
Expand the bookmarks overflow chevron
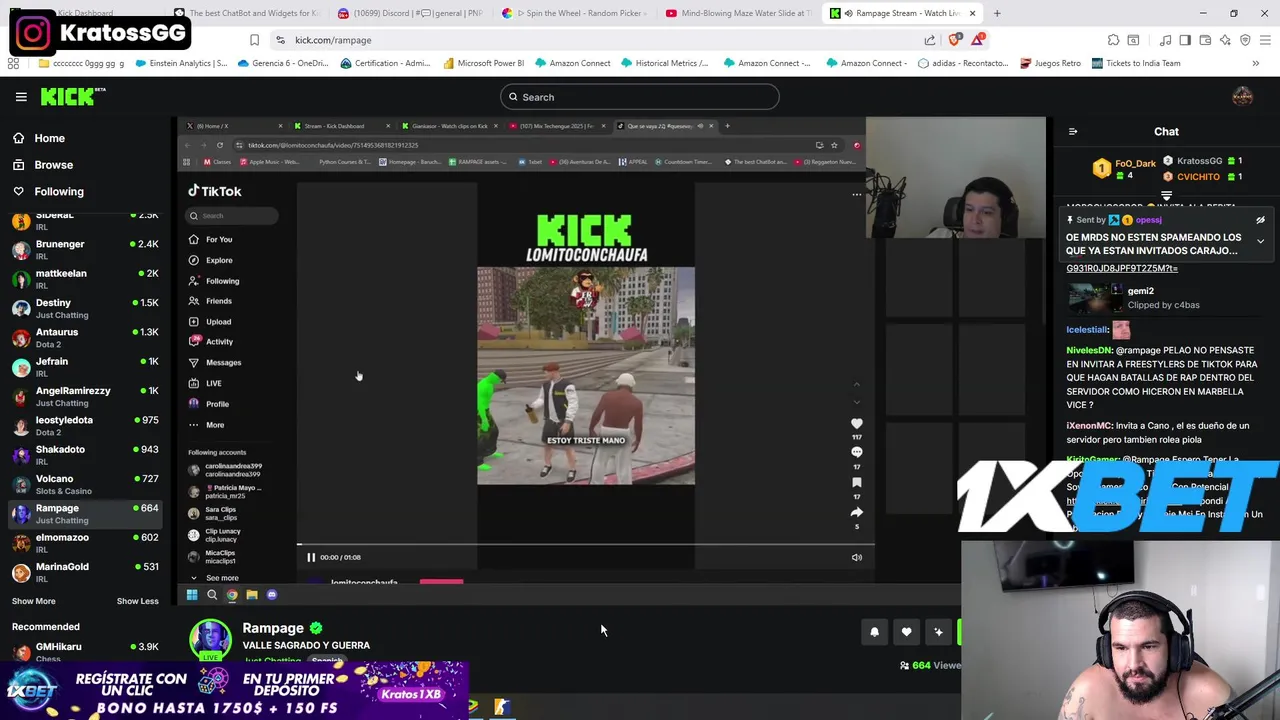[1255, 63]
